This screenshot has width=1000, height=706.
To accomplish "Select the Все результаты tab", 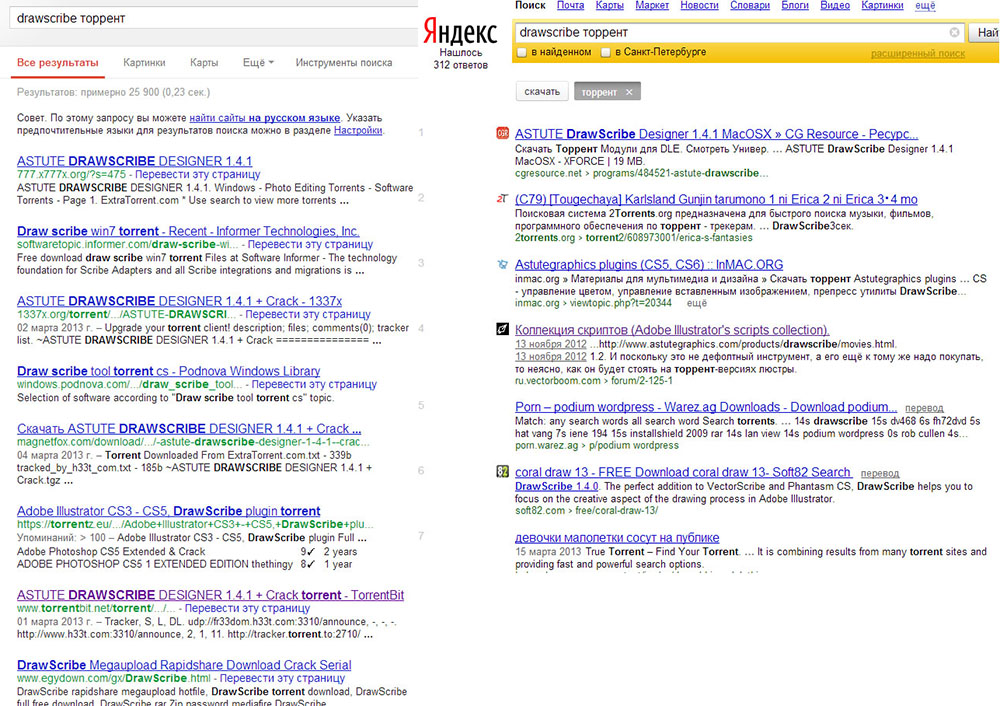I will coord(57,63).
